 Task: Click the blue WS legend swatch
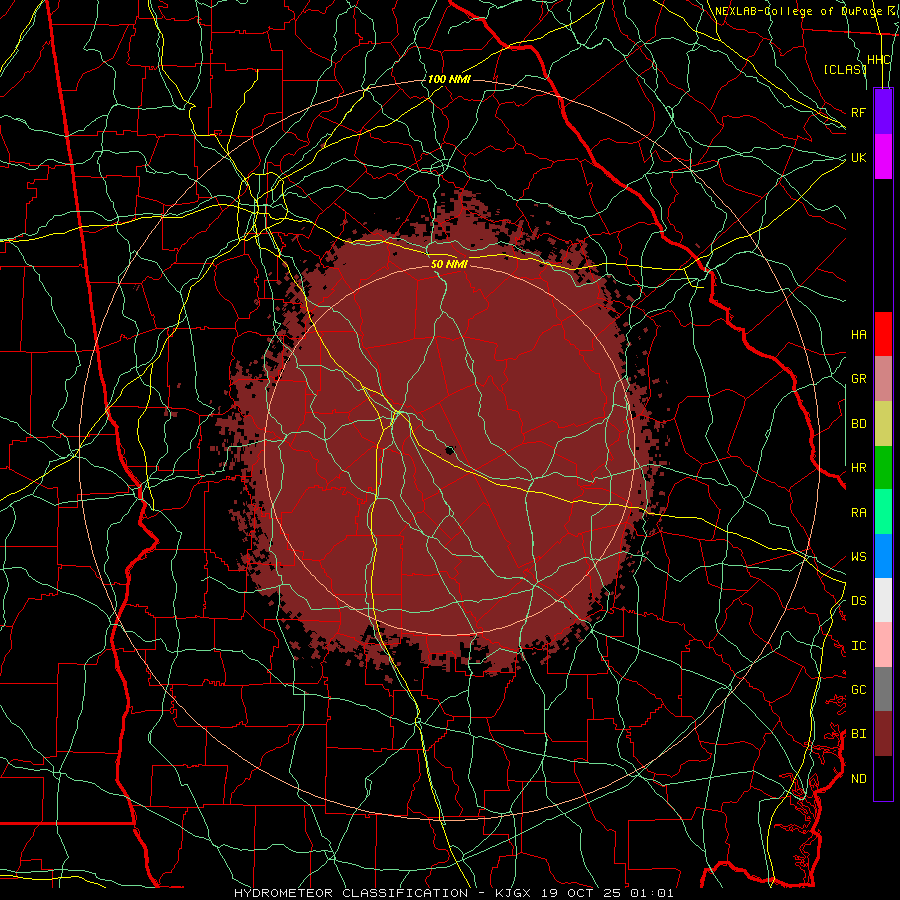click(883, 556)
